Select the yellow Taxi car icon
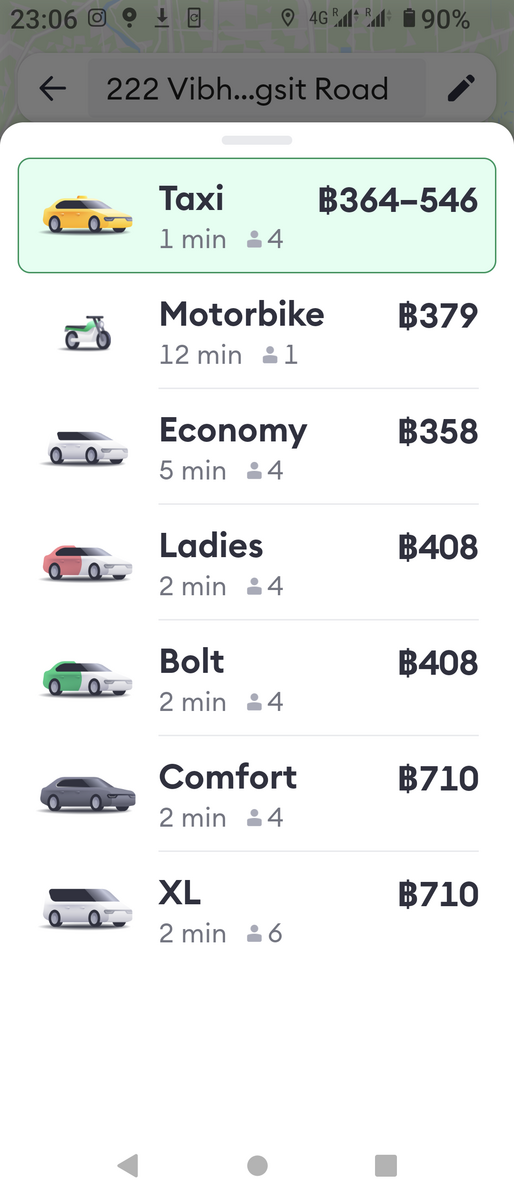514x1200 pixels. click(88, 215)
